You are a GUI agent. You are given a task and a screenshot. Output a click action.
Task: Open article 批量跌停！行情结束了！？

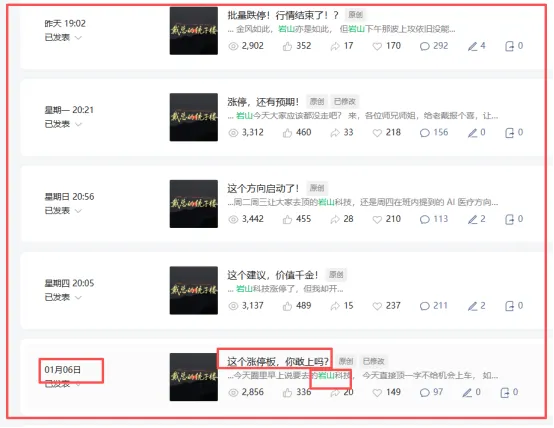[283, 15]
